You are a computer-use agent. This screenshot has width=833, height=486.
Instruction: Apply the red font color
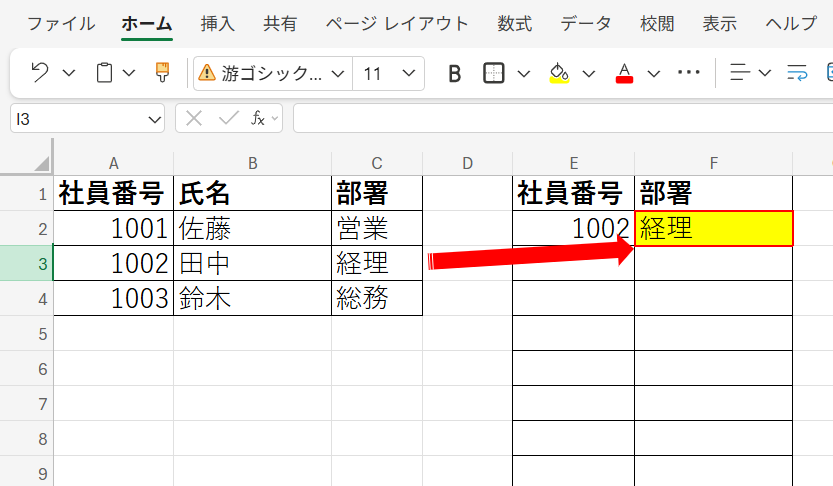point(625,73)
